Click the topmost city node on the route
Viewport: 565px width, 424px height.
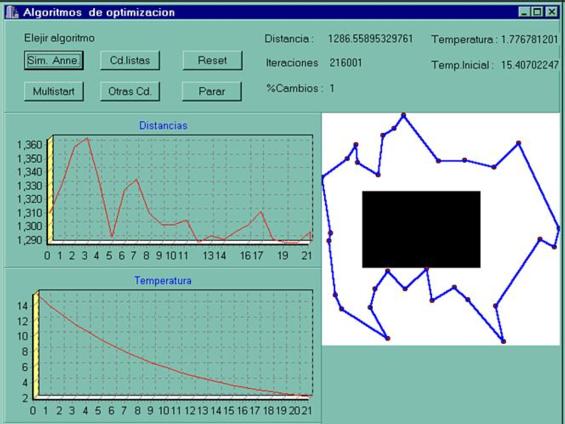click(404, 115)
